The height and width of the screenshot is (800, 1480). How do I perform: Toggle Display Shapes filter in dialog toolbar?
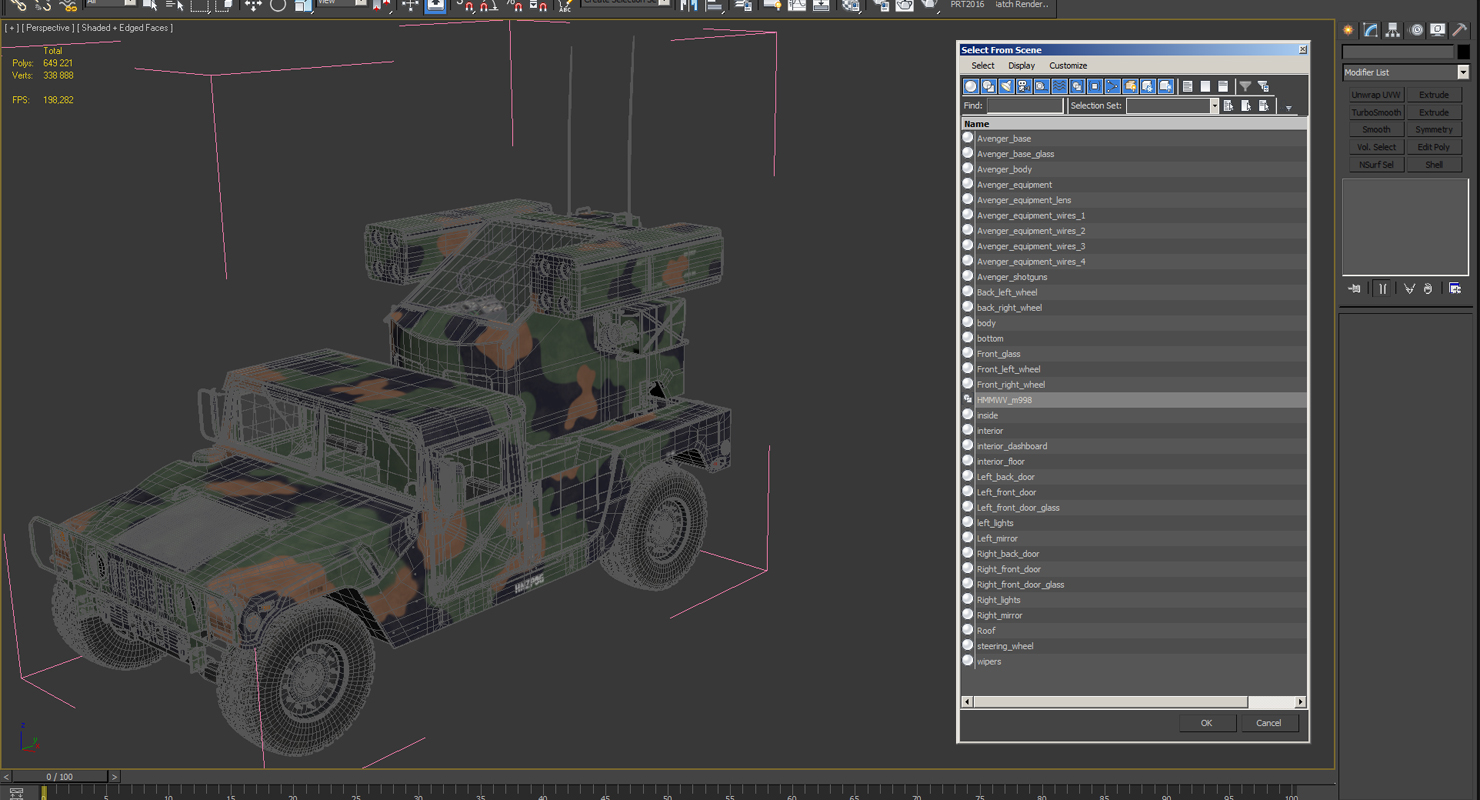click(989, 87)
